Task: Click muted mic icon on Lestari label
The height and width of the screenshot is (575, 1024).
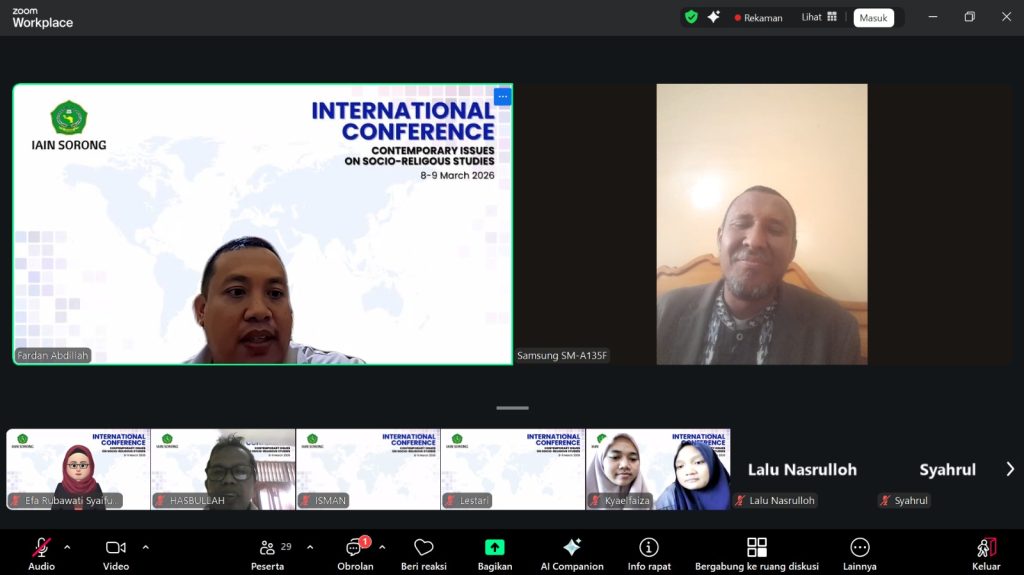Action: 450,501
